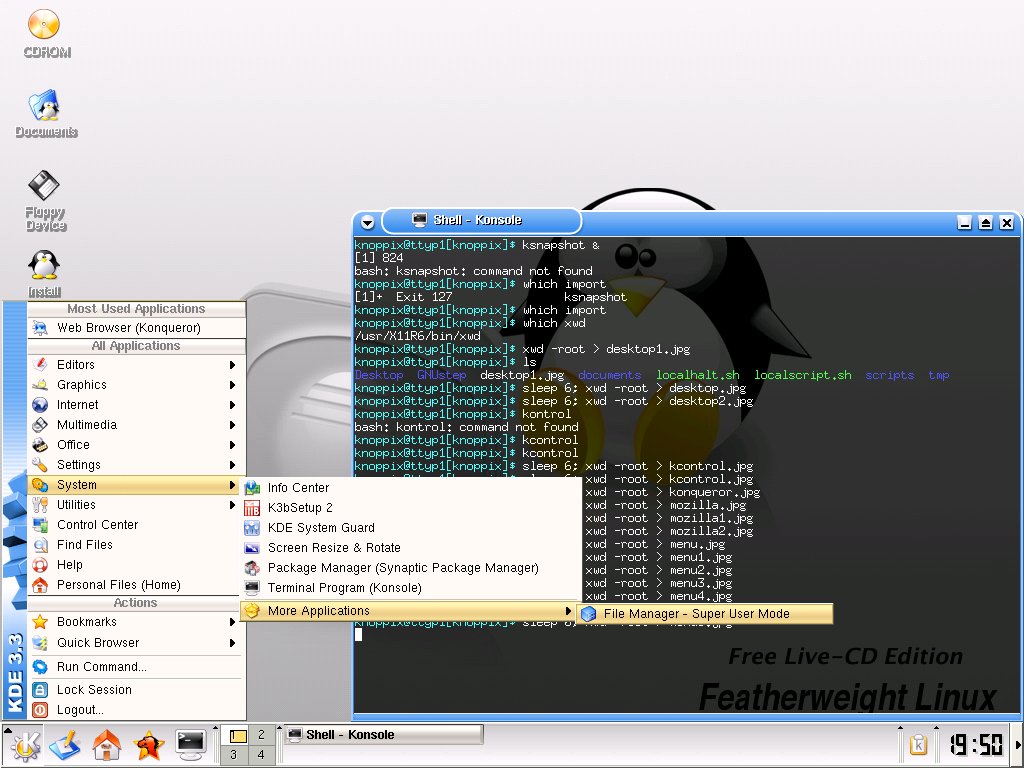
Task: Choose Web Browser (Konqueror) from the menu
Action: point(136,328)
